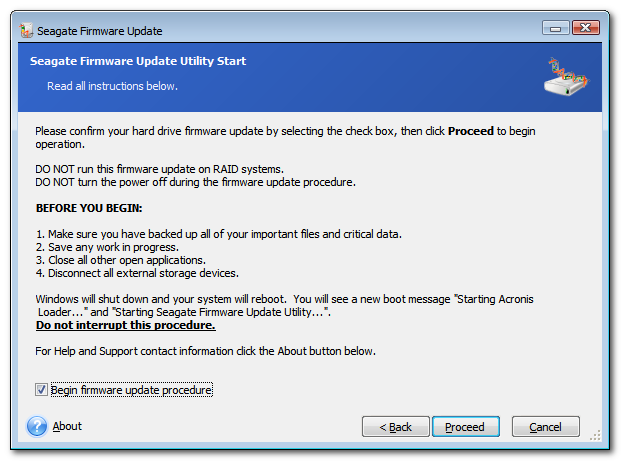
Task: Click the 'Read all instructions below.' subtitle
Action: (x=112, y=86)
